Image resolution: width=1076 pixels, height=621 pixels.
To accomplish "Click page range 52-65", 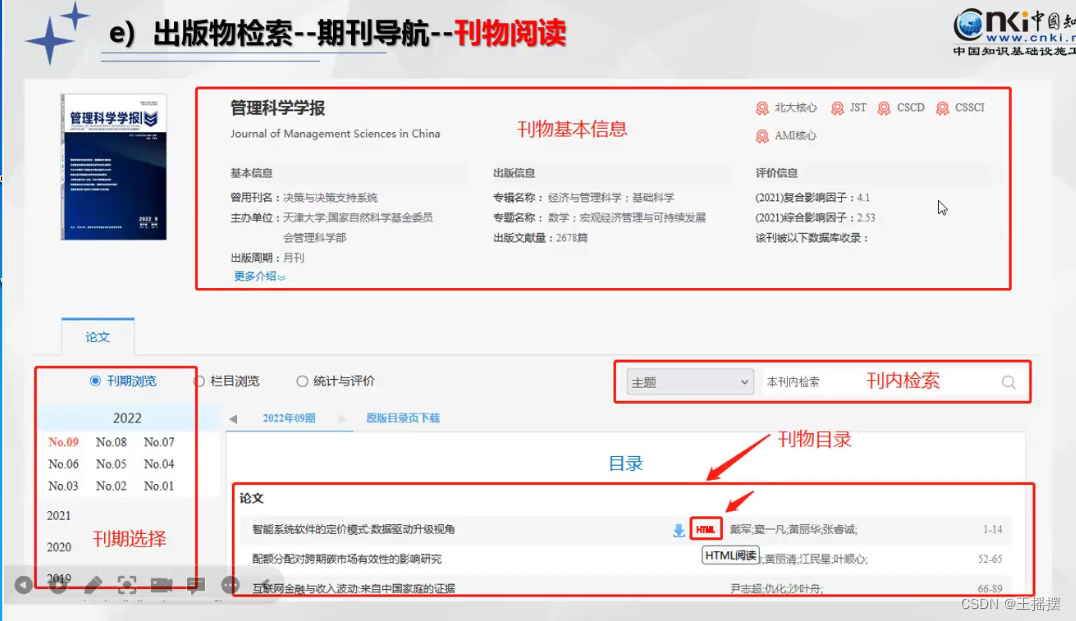I will (x=990, y=559).
